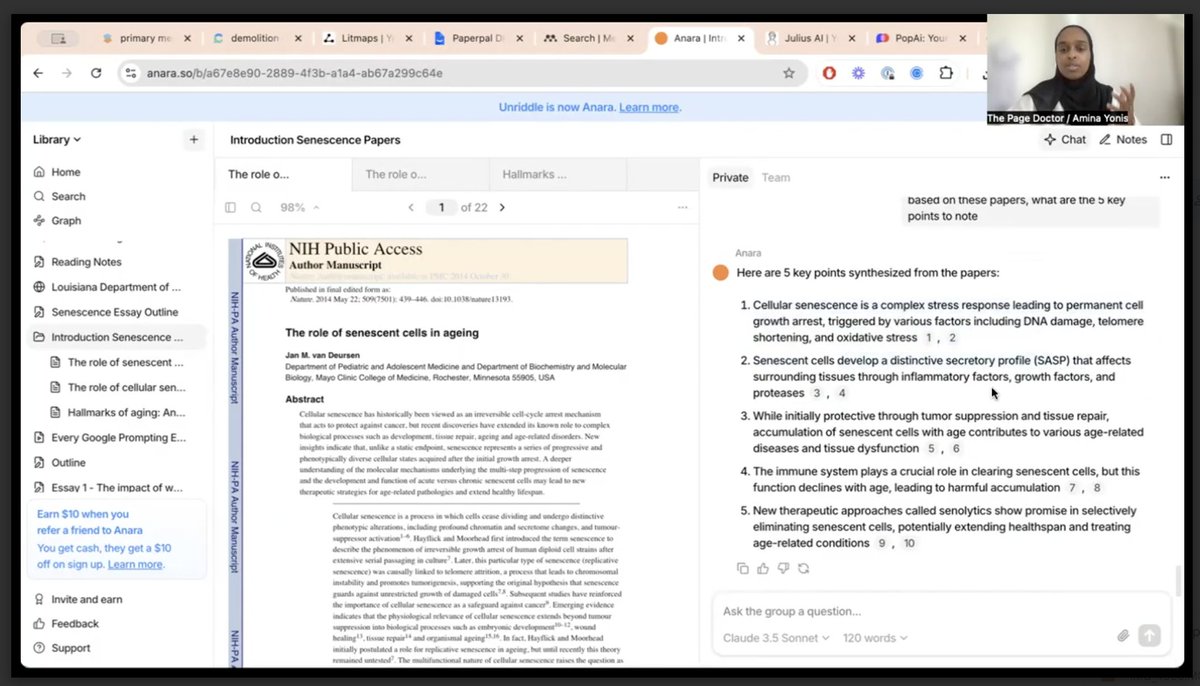Click the red circular extension icon
Image resolution: width=1200 pixels, height=686 pixels.
click(829, 73)
